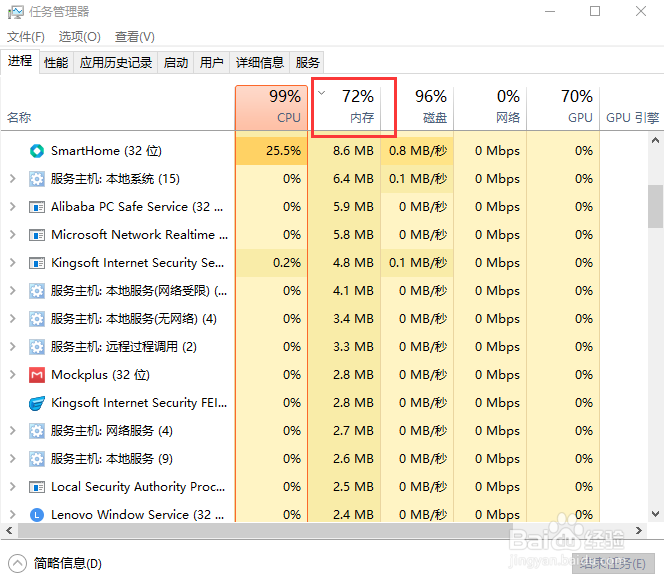Expand 服务主机: 远程过程调用 (2) group
664x584 pixels.
(13, 346)
